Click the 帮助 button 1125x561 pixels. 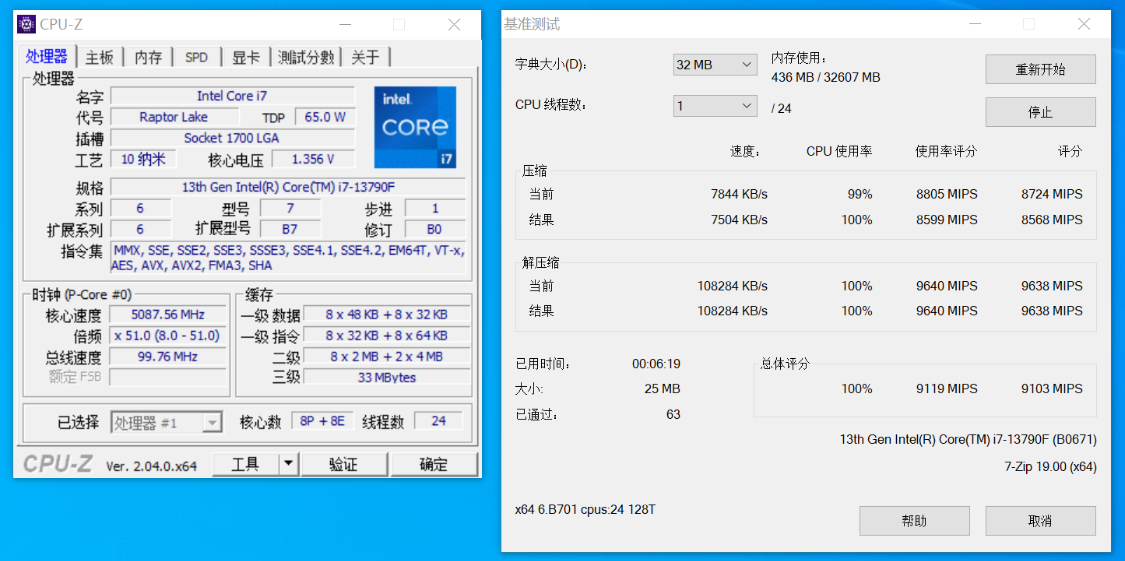pyautogui.click(x=914, y=521)
